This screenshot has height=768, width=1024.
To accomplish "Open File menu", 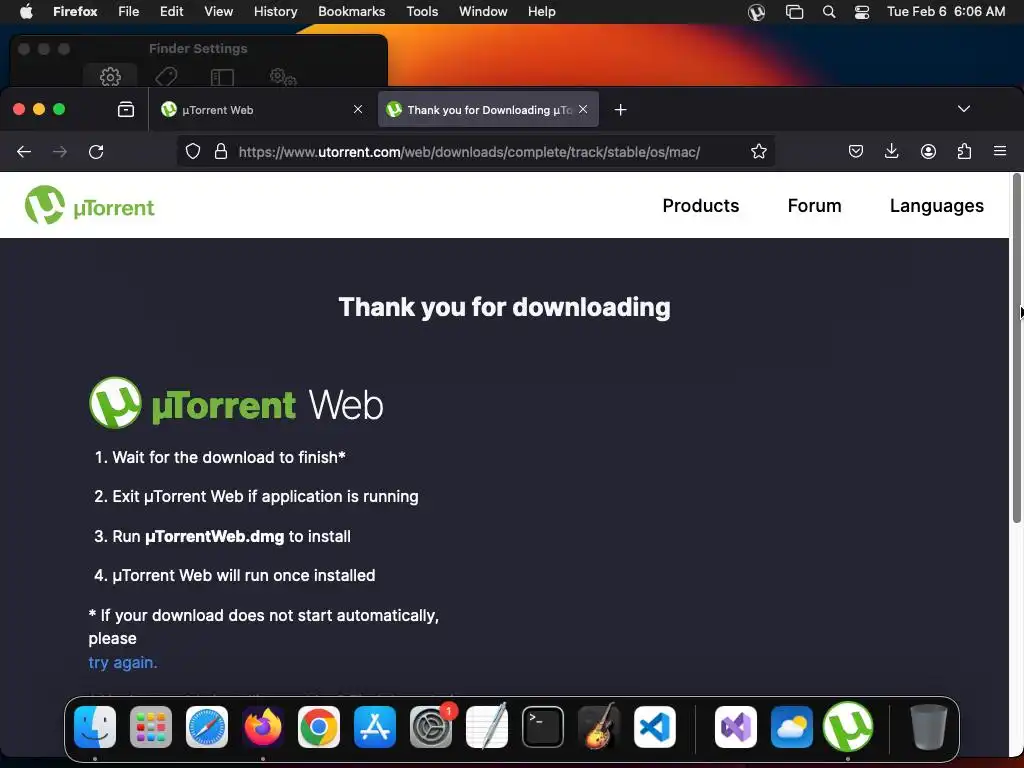I will [129, 11].
